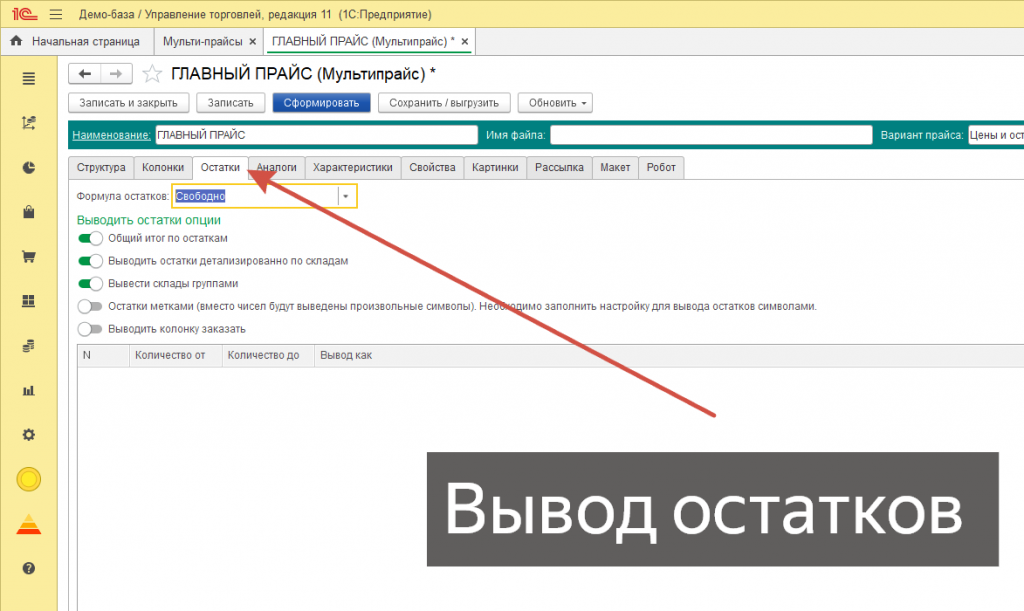Click the Количество от column header
1024x611 pixels.
tap(176, 355)
